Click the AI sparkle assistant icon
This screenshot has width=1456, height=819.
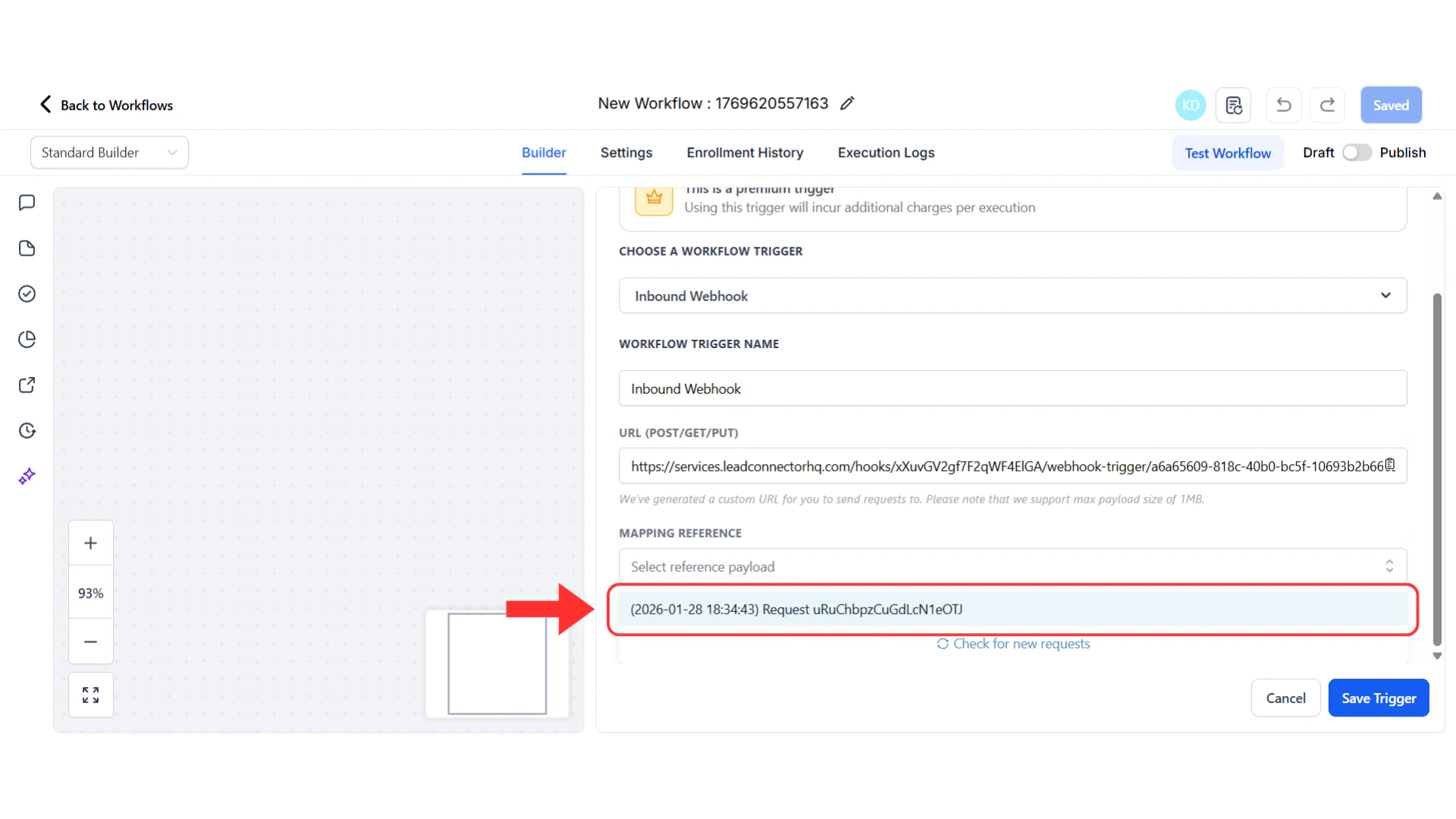tap(27, 476)
